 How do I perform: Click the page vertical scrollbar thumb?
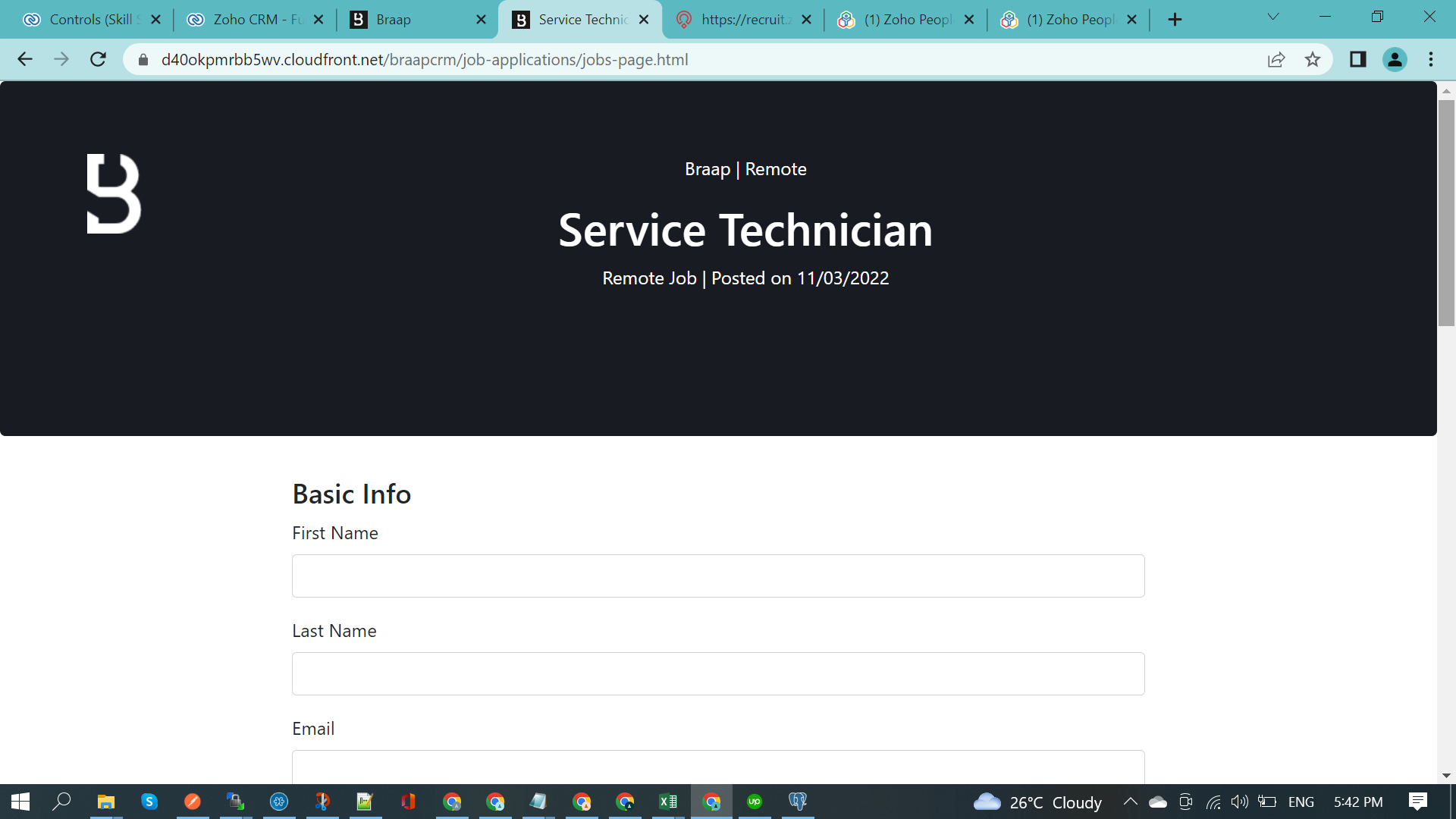(1446, 212)
